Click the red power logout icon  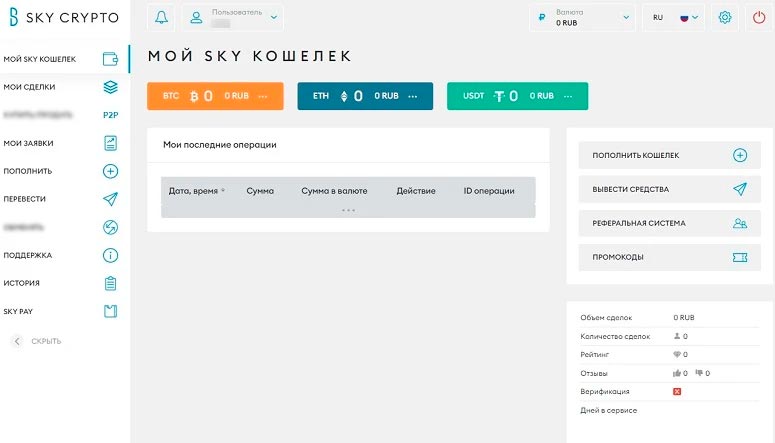758,18
